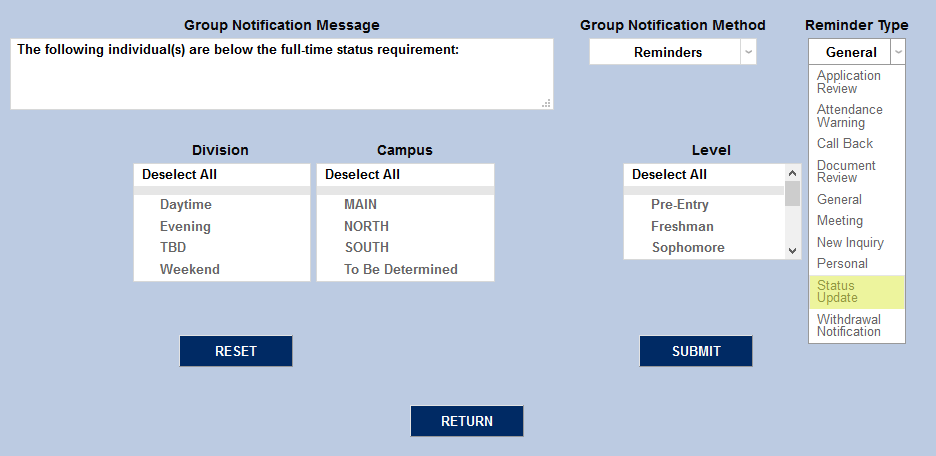The image size is (936, 456).
Task: Choose NORTH in the Campus list
Action: coord(366,226)
